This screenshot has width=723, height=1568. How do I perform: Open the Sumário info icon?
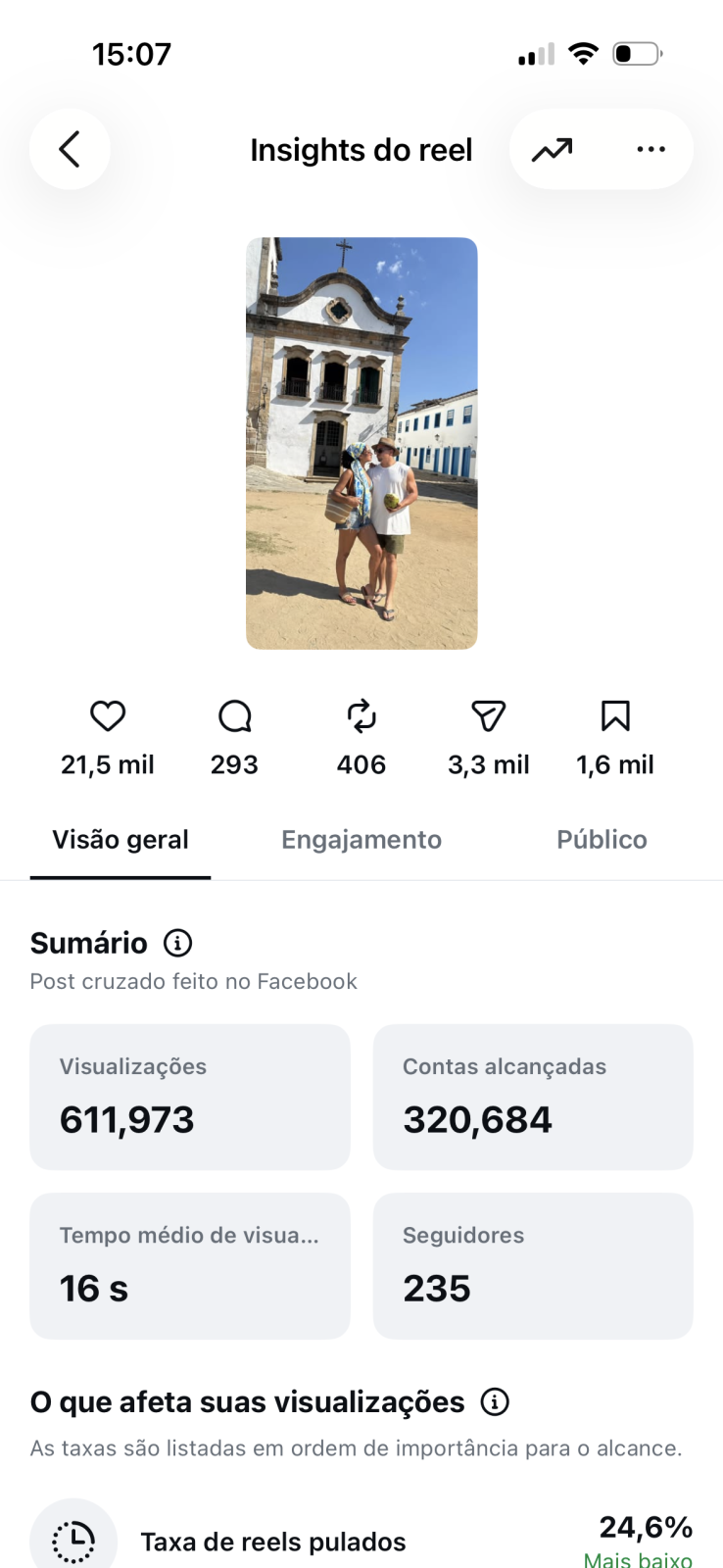pos(177,943)
